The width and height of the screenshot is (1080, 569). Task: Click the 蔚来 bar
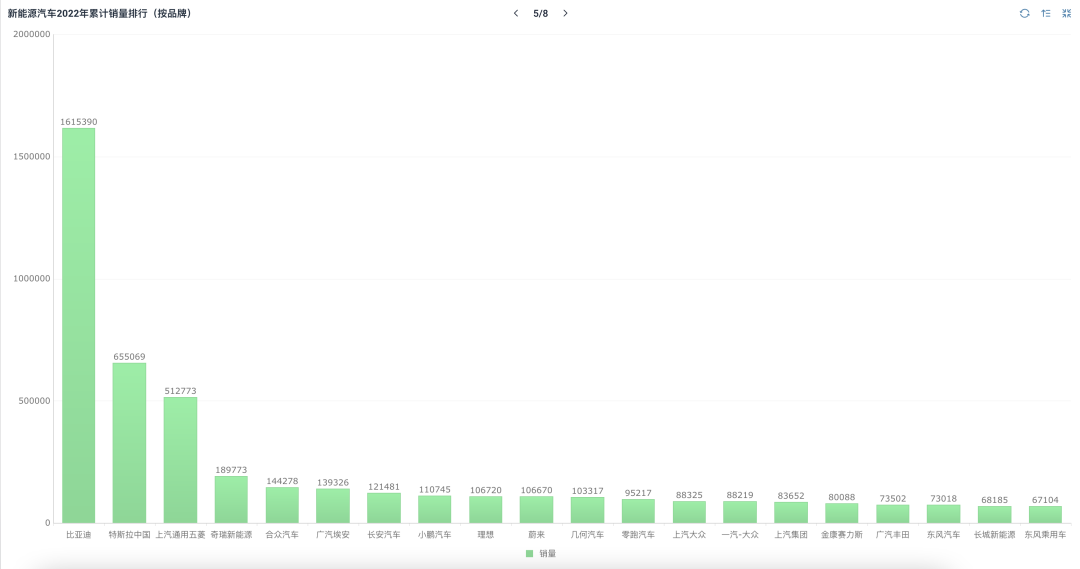(536, 510)
